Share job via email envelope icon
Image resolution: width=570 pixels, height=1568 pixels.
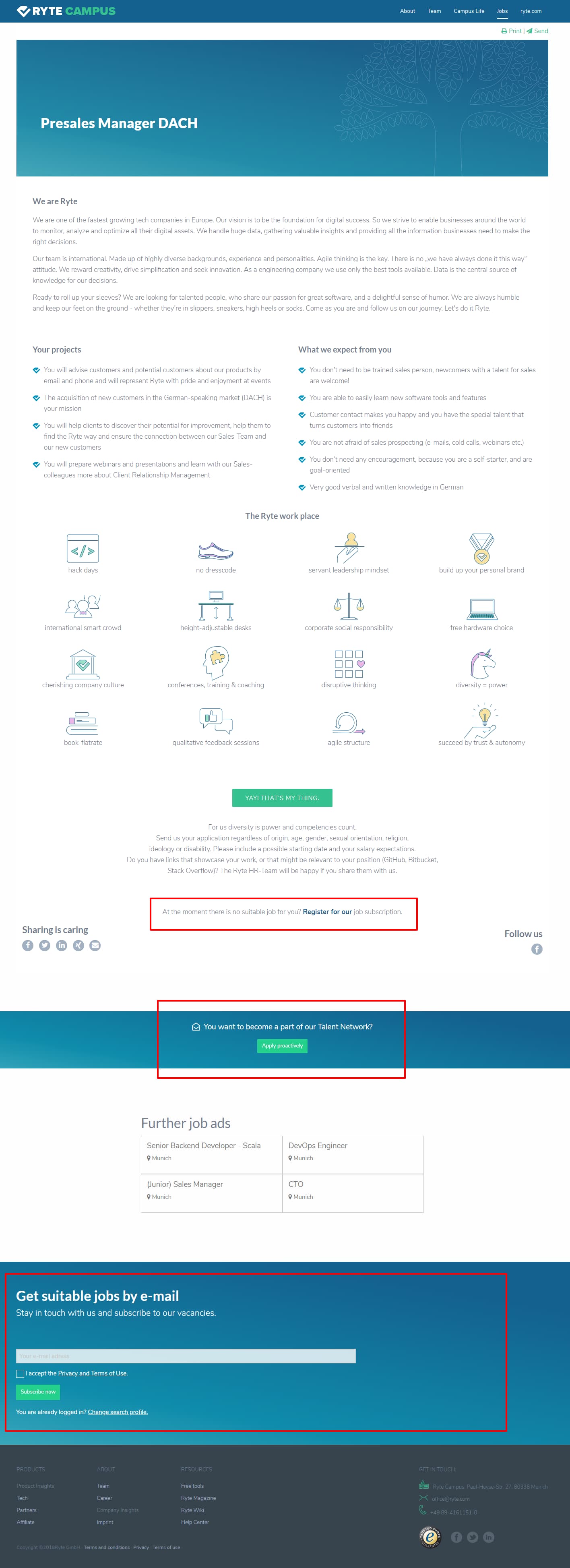(95, 945)
